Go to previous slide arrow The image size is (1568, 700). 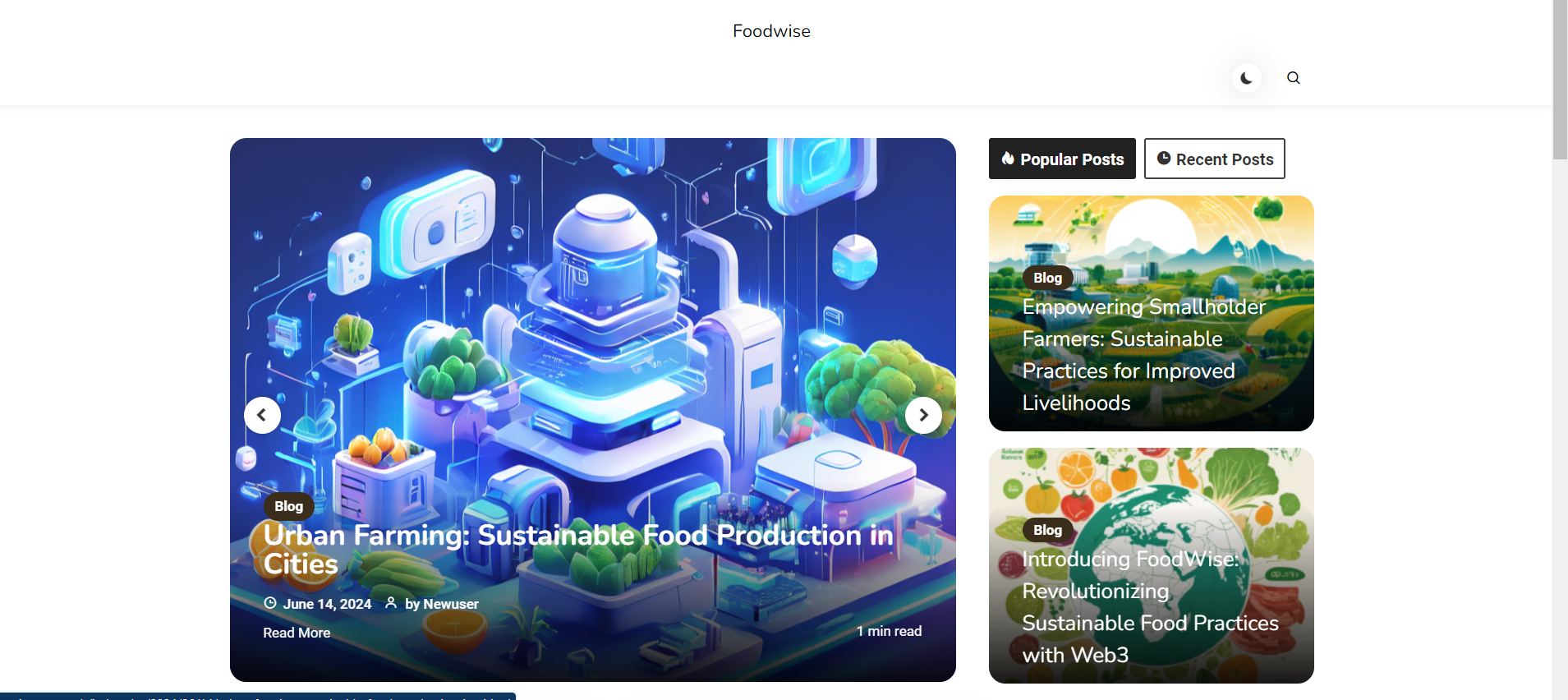coord(262,415)
